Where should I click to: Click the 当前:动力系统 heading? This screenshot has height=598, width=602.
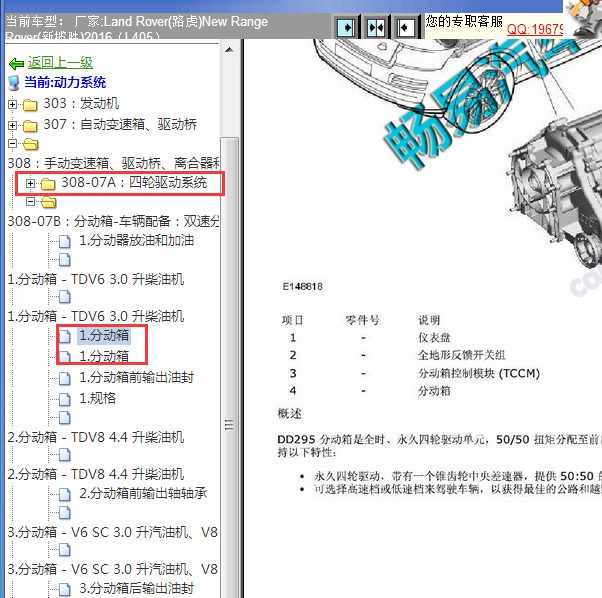[65, 82]
